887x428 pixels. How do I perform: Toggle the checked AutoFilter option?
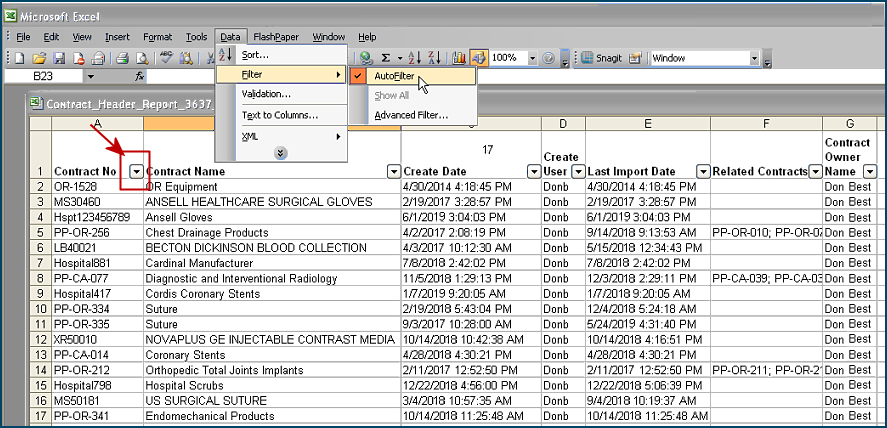tap(397, 76)
